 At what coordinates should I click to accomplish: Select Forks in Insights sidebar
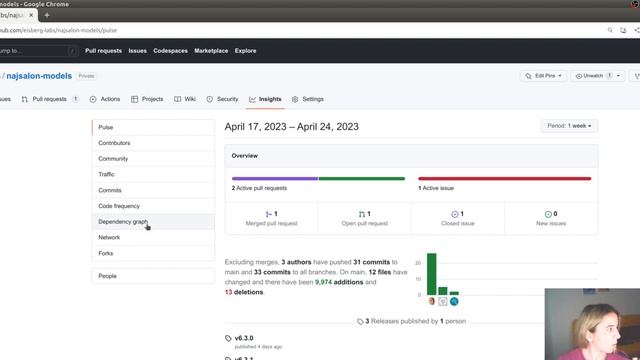pyautogui.click(x=153, y=253)
